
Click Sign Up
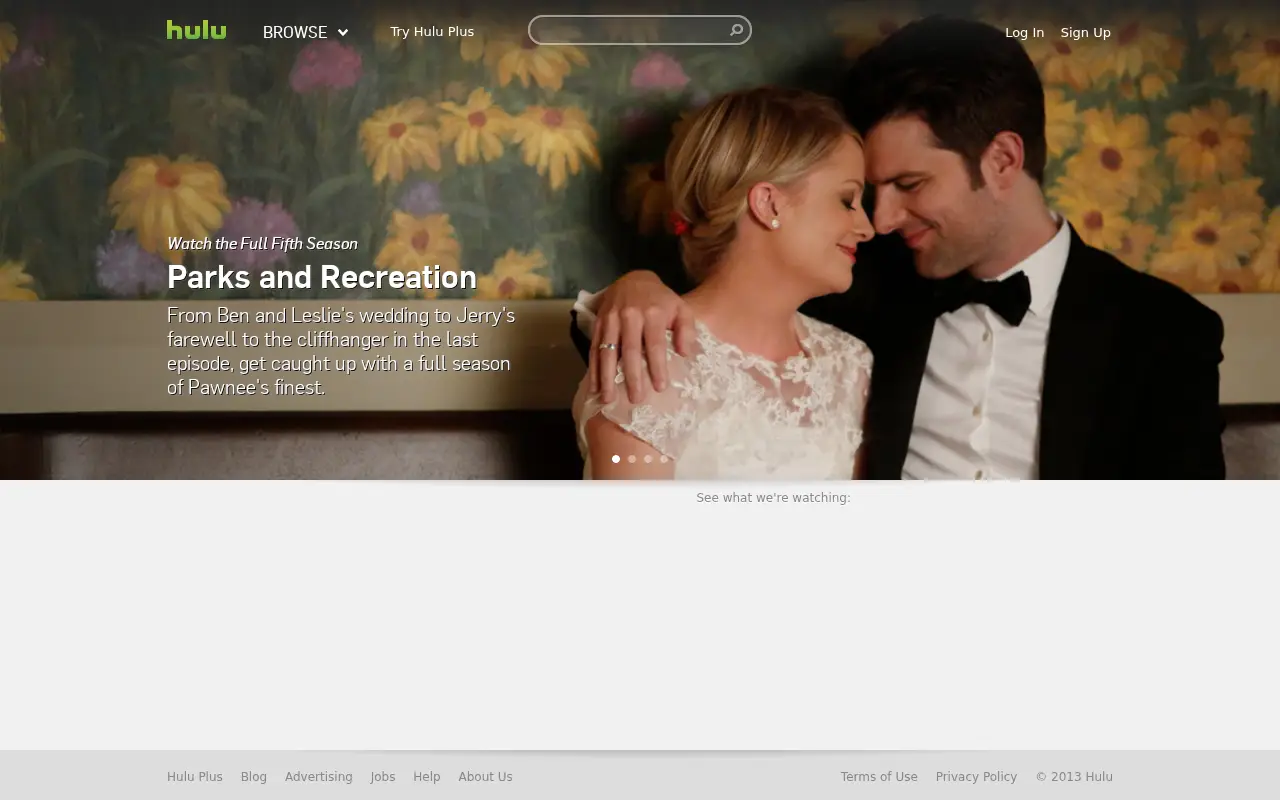point(1085,32)
